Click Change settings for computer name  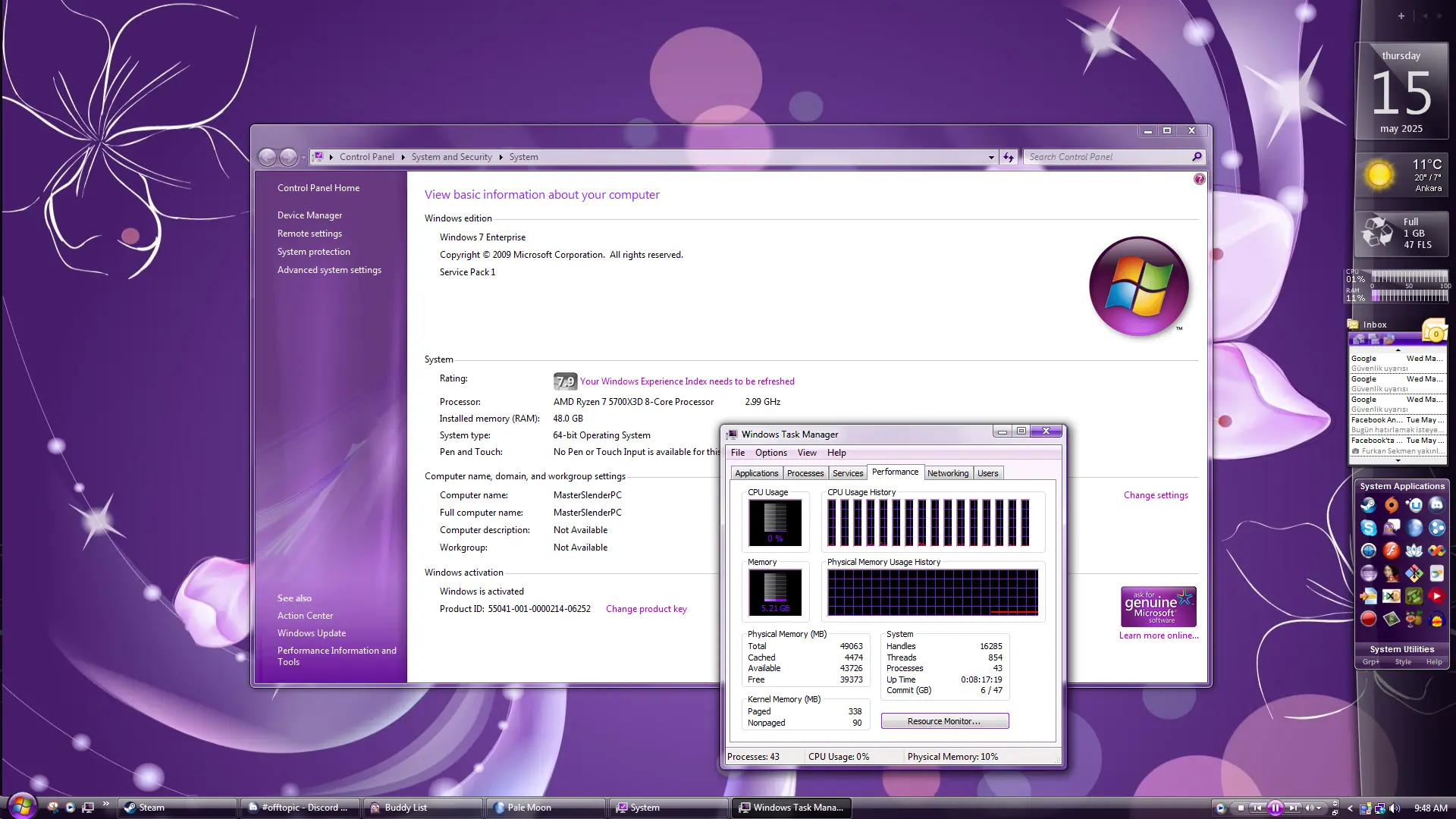pyautogui.click(x=1156, y=495)
